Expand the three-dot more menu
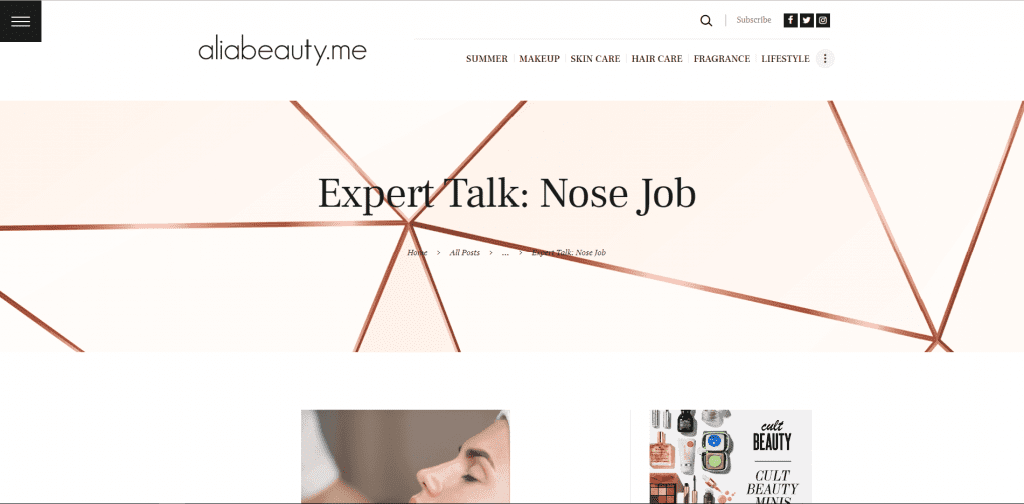Viewport: 1024px width, 504px height. (825, 59)
